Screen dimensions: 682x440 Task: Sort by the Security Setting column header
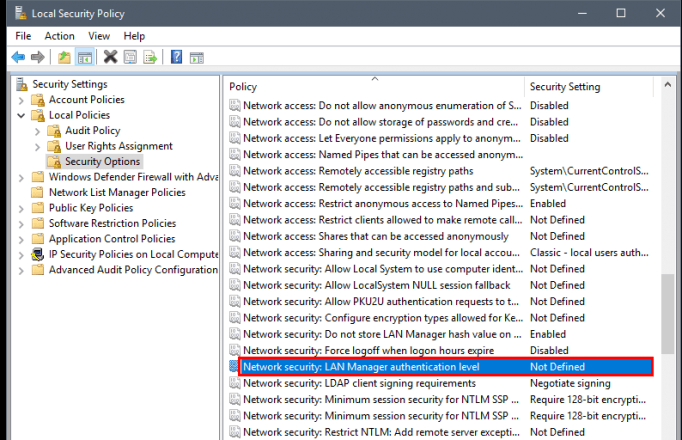[589, 87]
